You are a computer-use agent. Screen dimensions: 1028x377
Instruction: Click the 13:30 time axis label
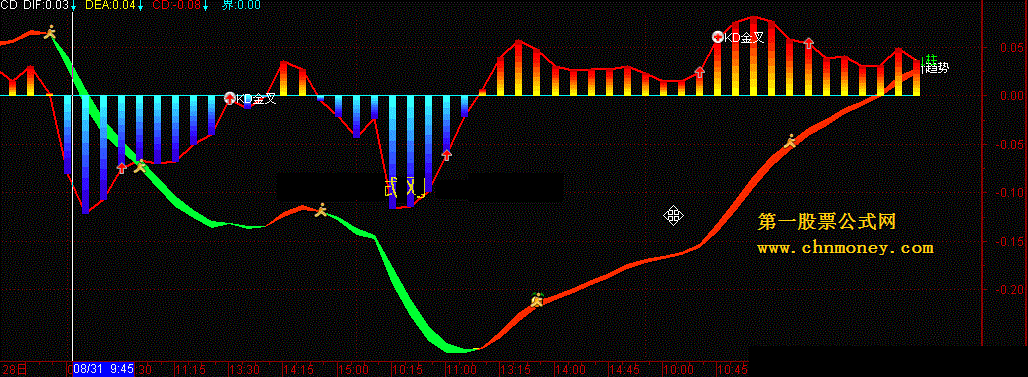pyautogui.click(x=245, y=370)
